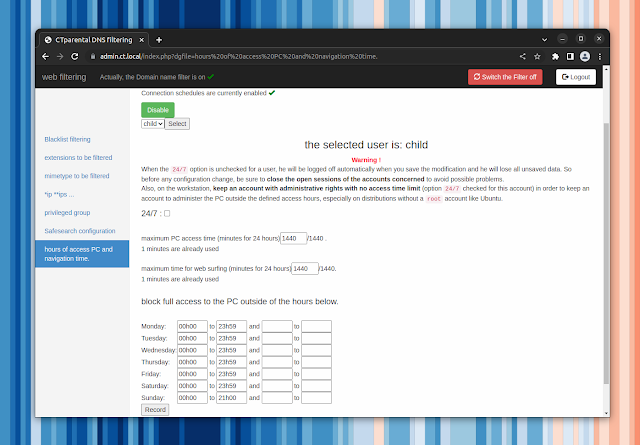Viewport: 640px width, 445px height.
Task: Click the share icon in address bar
Action: point(523,56)
